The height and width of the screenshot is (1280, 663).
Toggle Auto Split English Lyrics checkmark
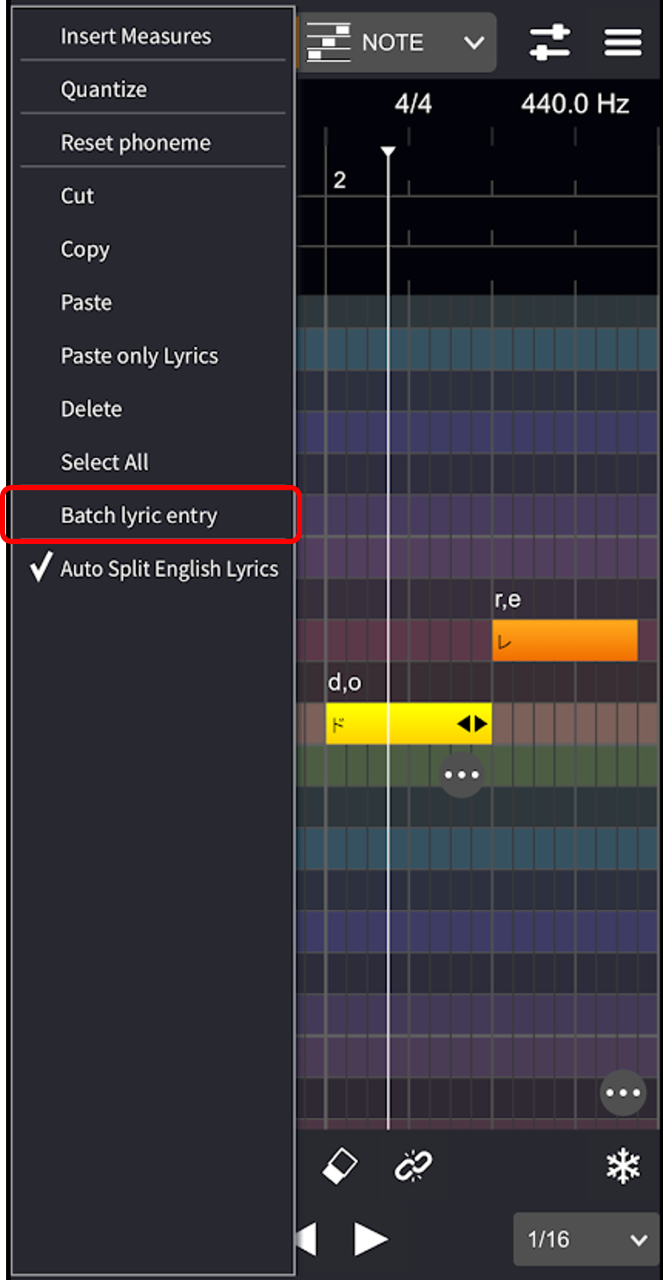coord(41,569)
